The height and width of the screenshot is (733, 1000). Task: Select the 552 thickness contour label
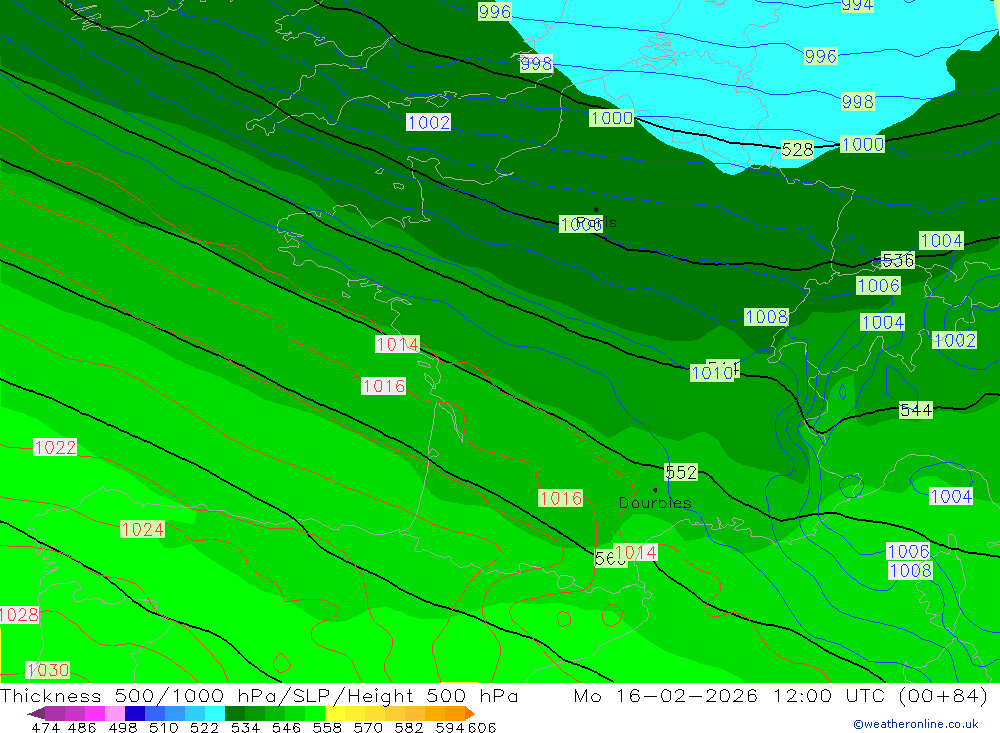(x=681, y=472)
